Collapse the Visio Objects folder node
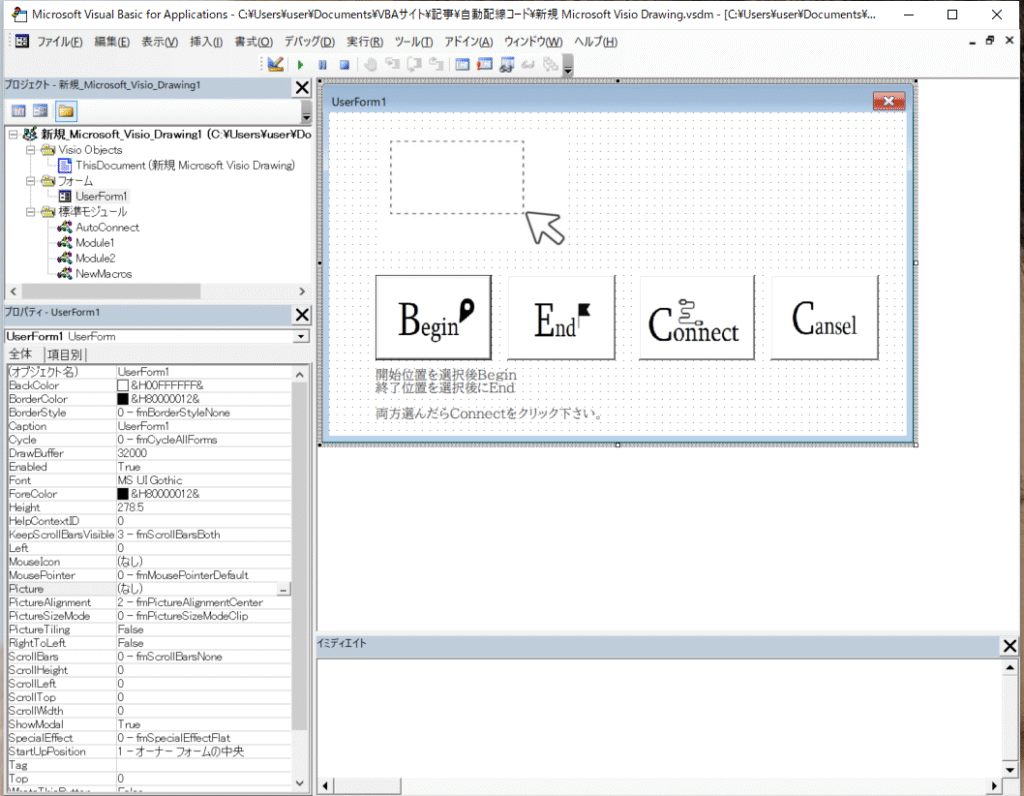 (x=31, y=150)
